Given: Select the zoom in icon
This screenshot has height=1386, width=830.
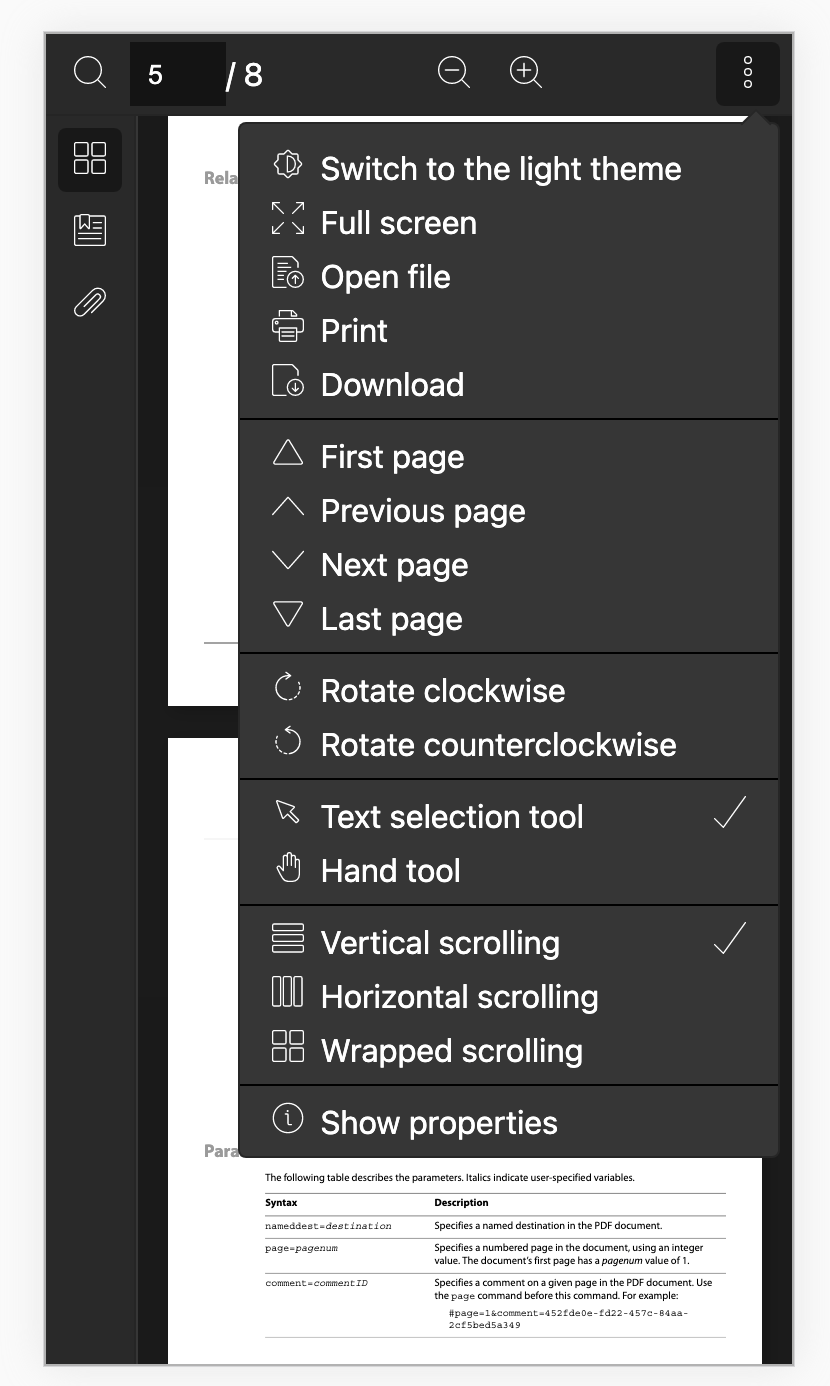Looking at the screenshot, I should pos(525,72).
